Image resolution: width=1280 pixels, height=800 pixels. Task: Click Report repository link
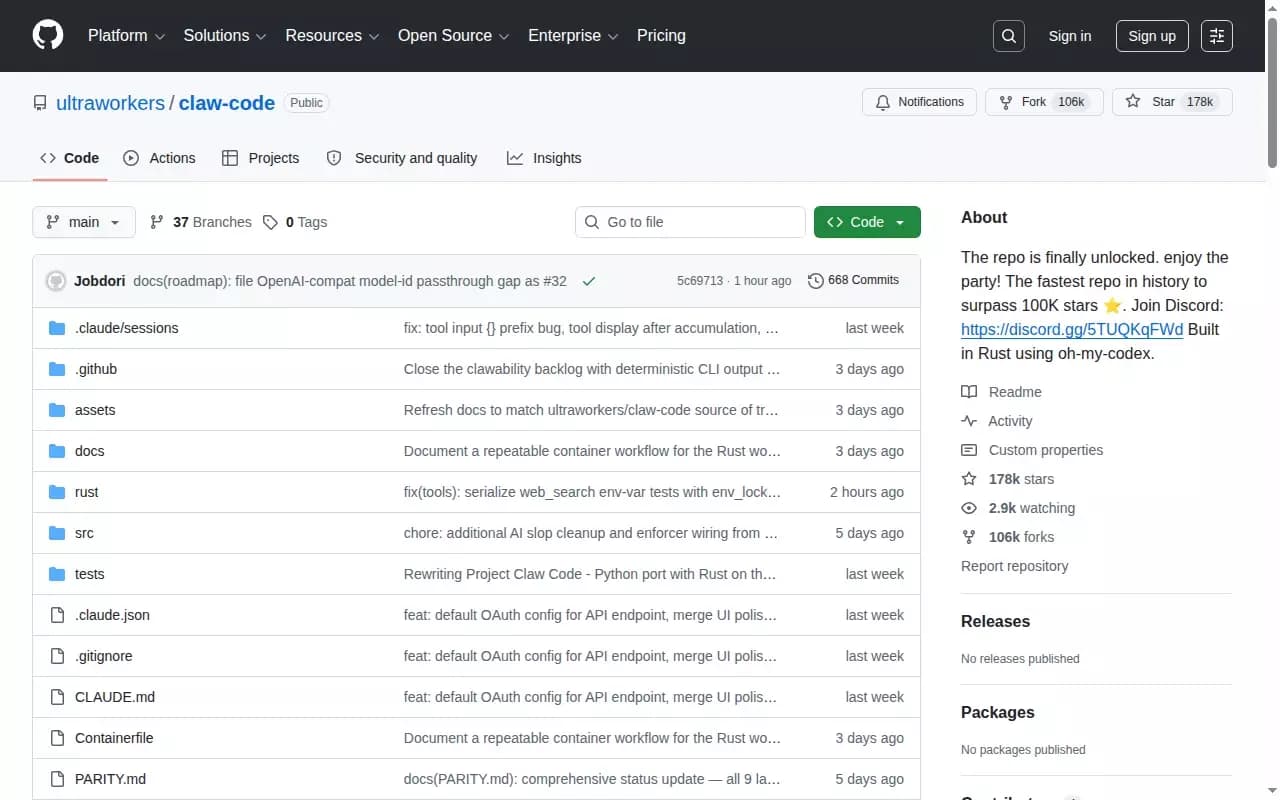[x=1014, y=566]
